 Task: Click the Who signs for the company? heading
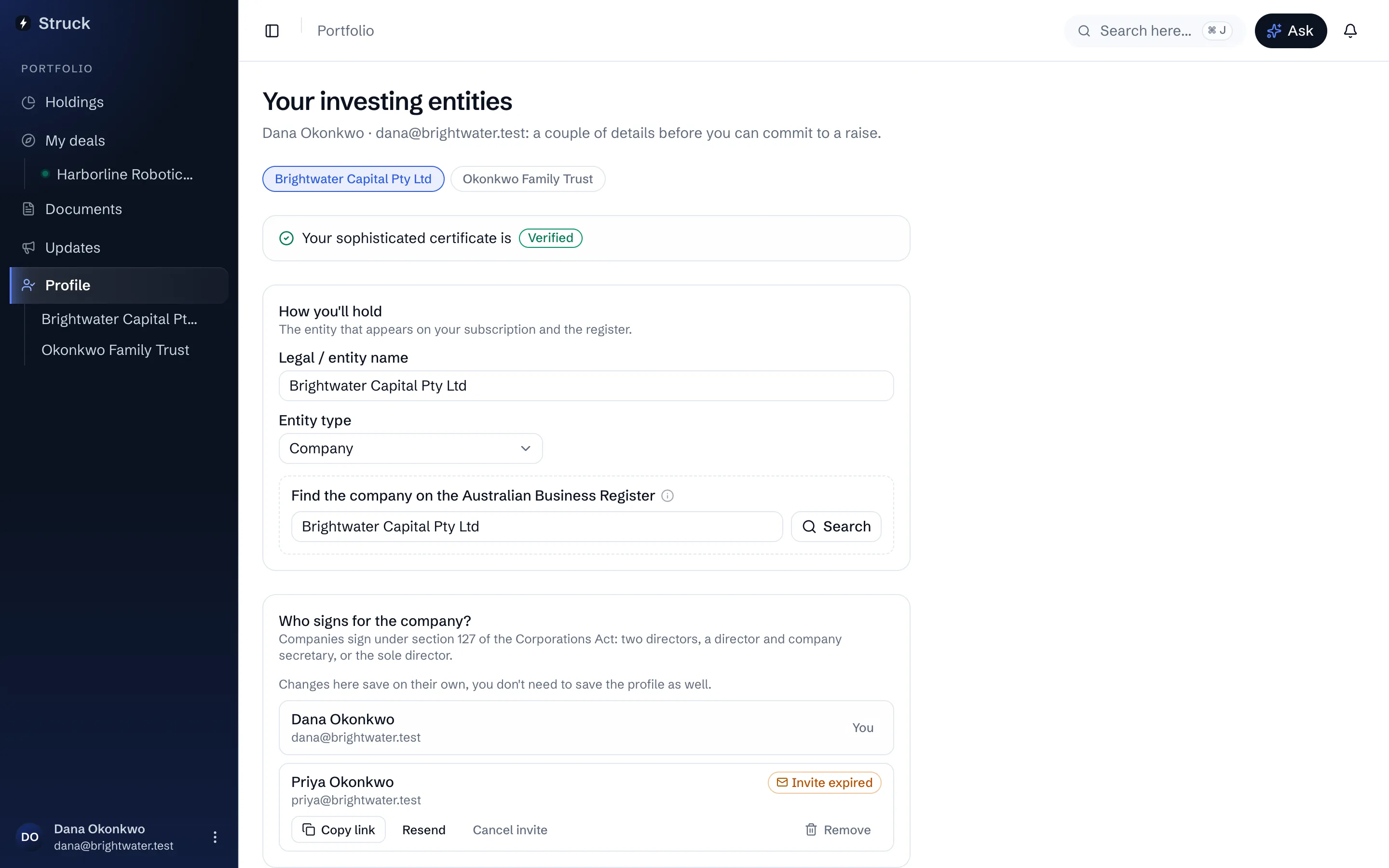(375, 621)
